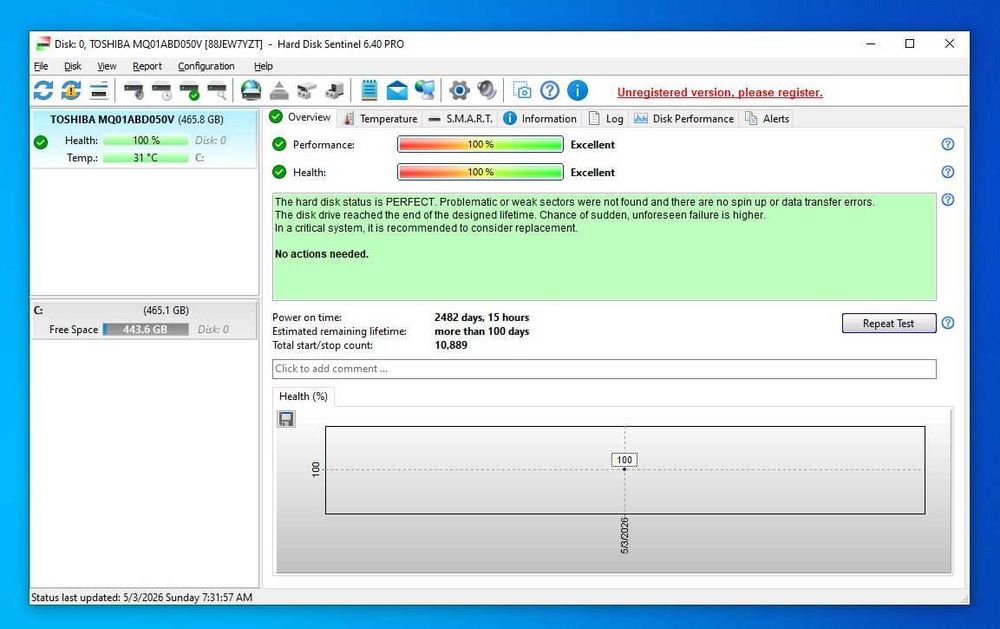The image size is (1000, 629).
Task: Click the first disk test toolbar icon
Action: click(134, 91)
